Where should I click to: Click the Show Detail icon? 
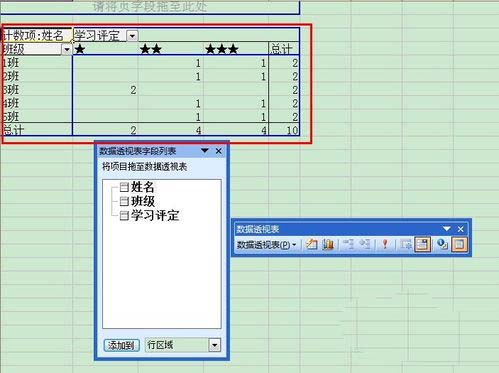point(365,244)
